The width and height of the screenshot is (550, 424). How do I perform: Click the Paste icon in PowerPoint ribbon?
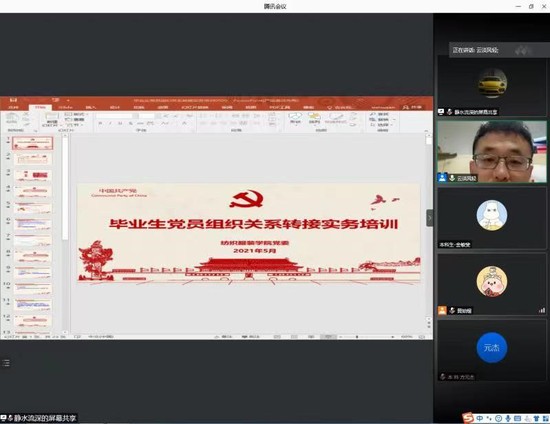pos(12,119)
